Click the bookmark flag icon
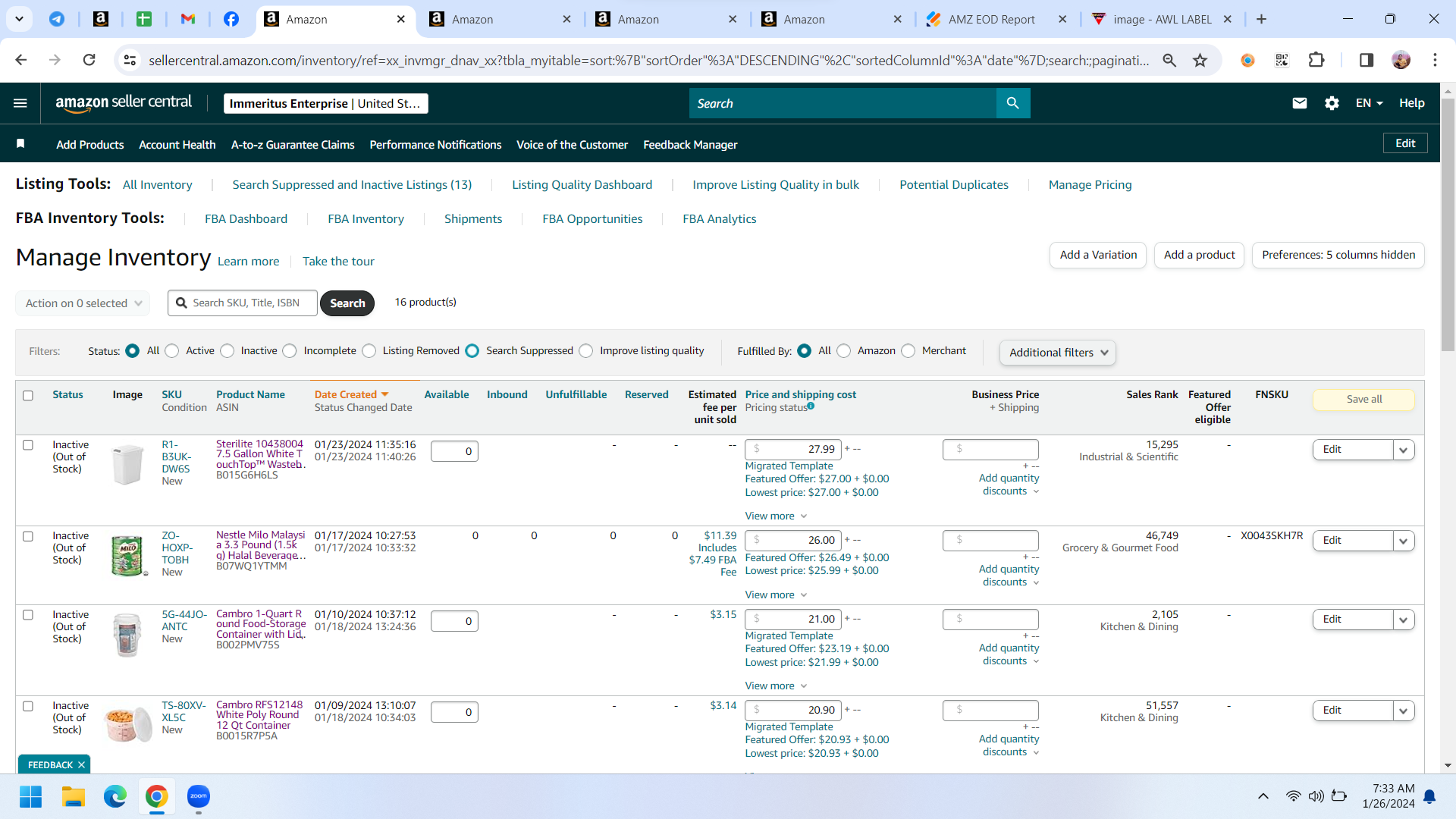The width and height of the screenshot is (1456, 819). tap(20, 144)
